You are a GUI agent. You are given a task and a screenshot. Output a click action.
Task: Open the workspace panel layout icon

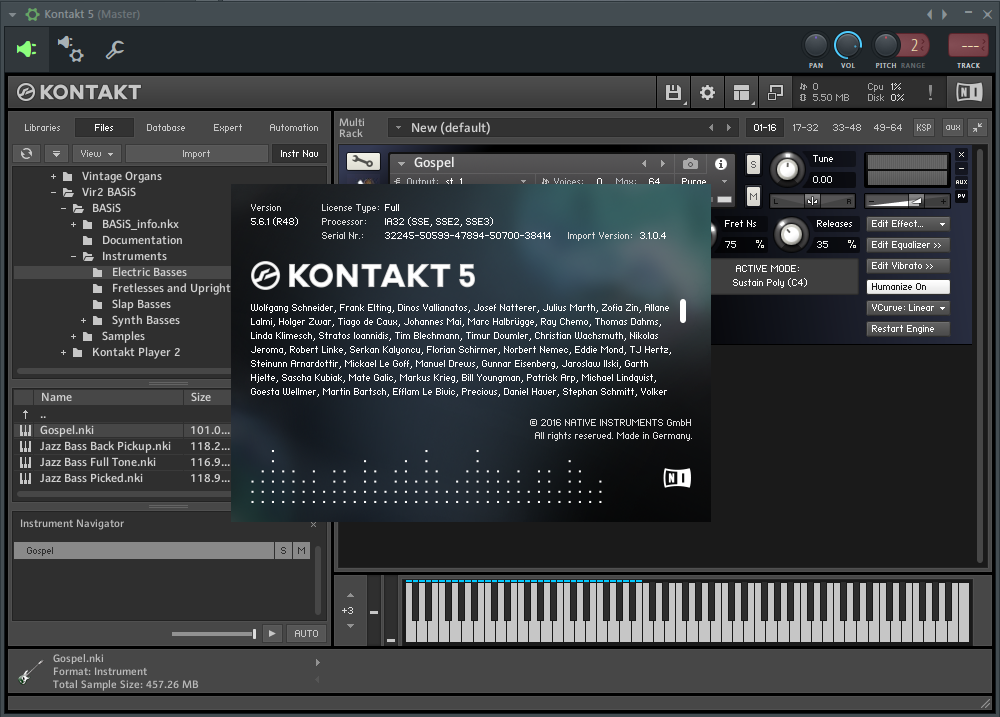coord(741,92)
